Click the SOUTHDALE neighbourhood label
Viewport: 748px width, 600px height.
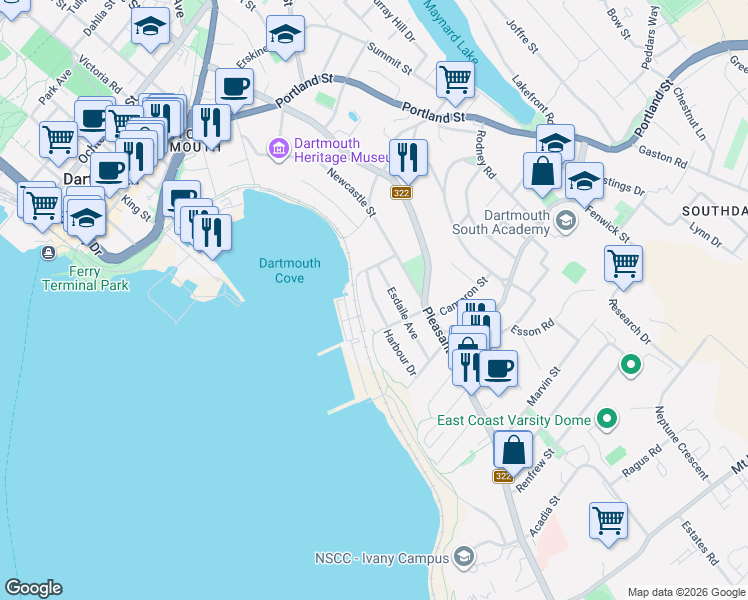715,211
